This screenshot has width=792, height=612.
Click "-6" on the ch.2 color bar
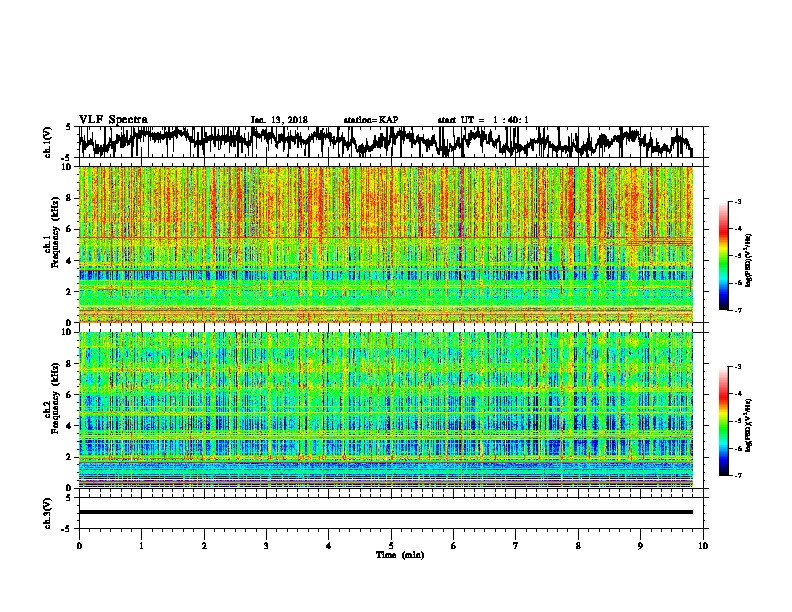(737, 448)
